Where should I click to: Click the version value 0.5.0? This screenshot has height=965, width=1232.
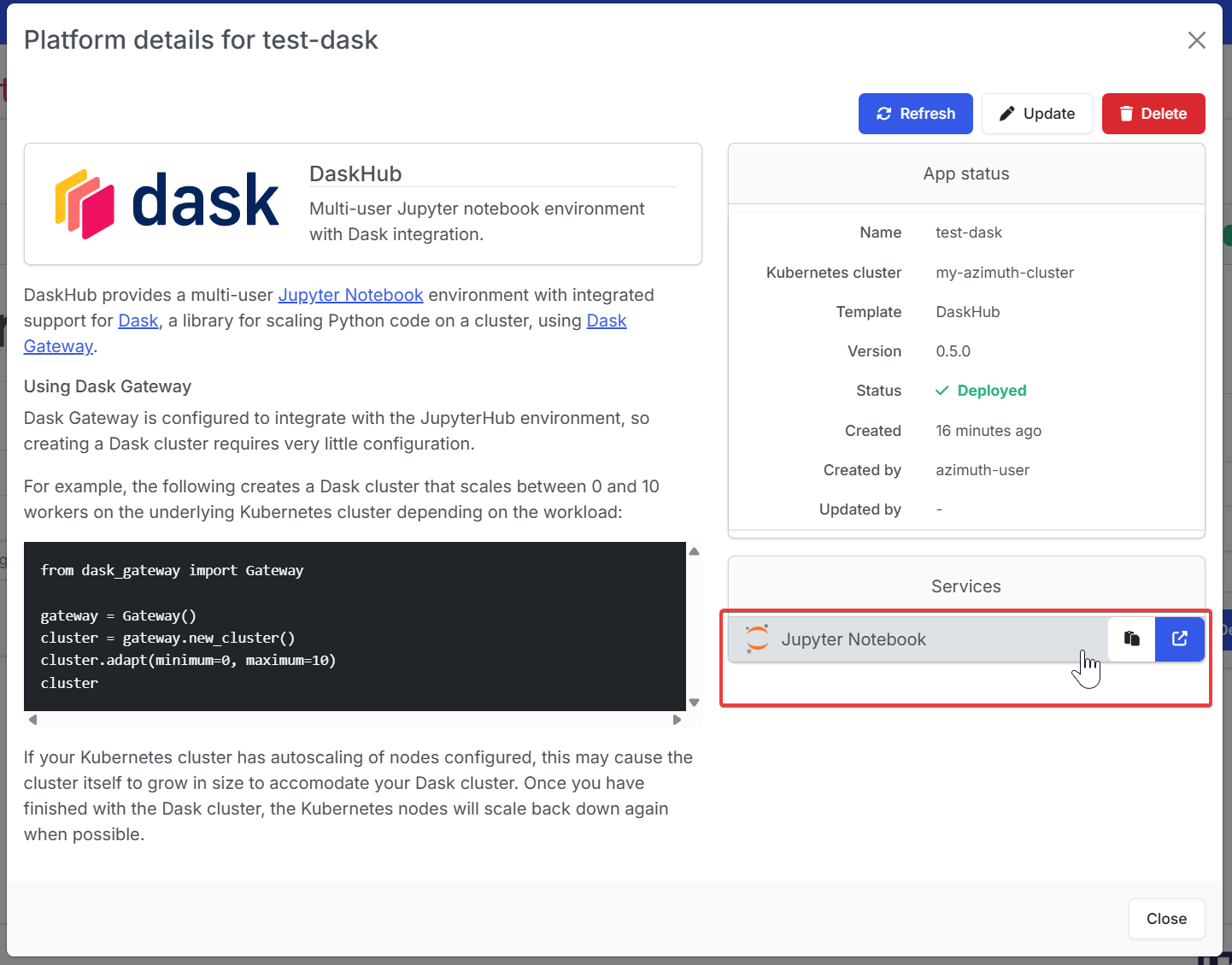point(953,351)
